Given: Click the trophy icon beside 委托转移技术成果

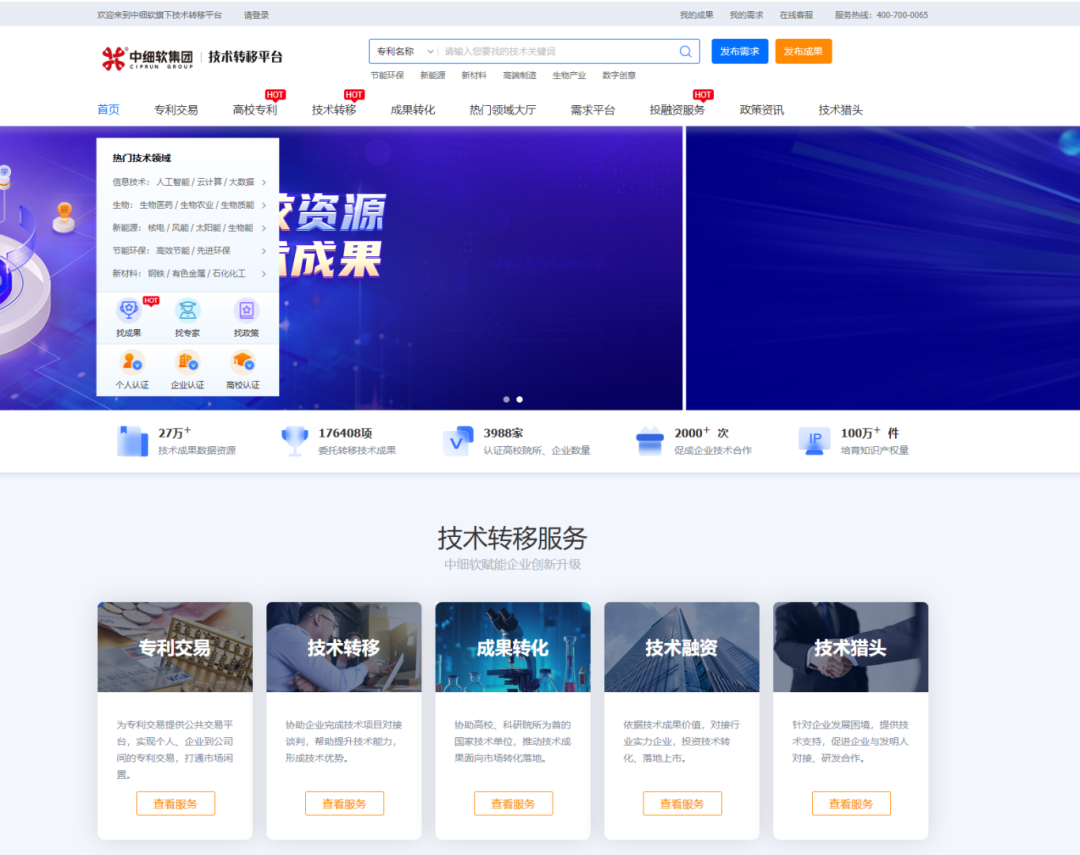Looking at the screenshot, I should [x=294, y=438].
